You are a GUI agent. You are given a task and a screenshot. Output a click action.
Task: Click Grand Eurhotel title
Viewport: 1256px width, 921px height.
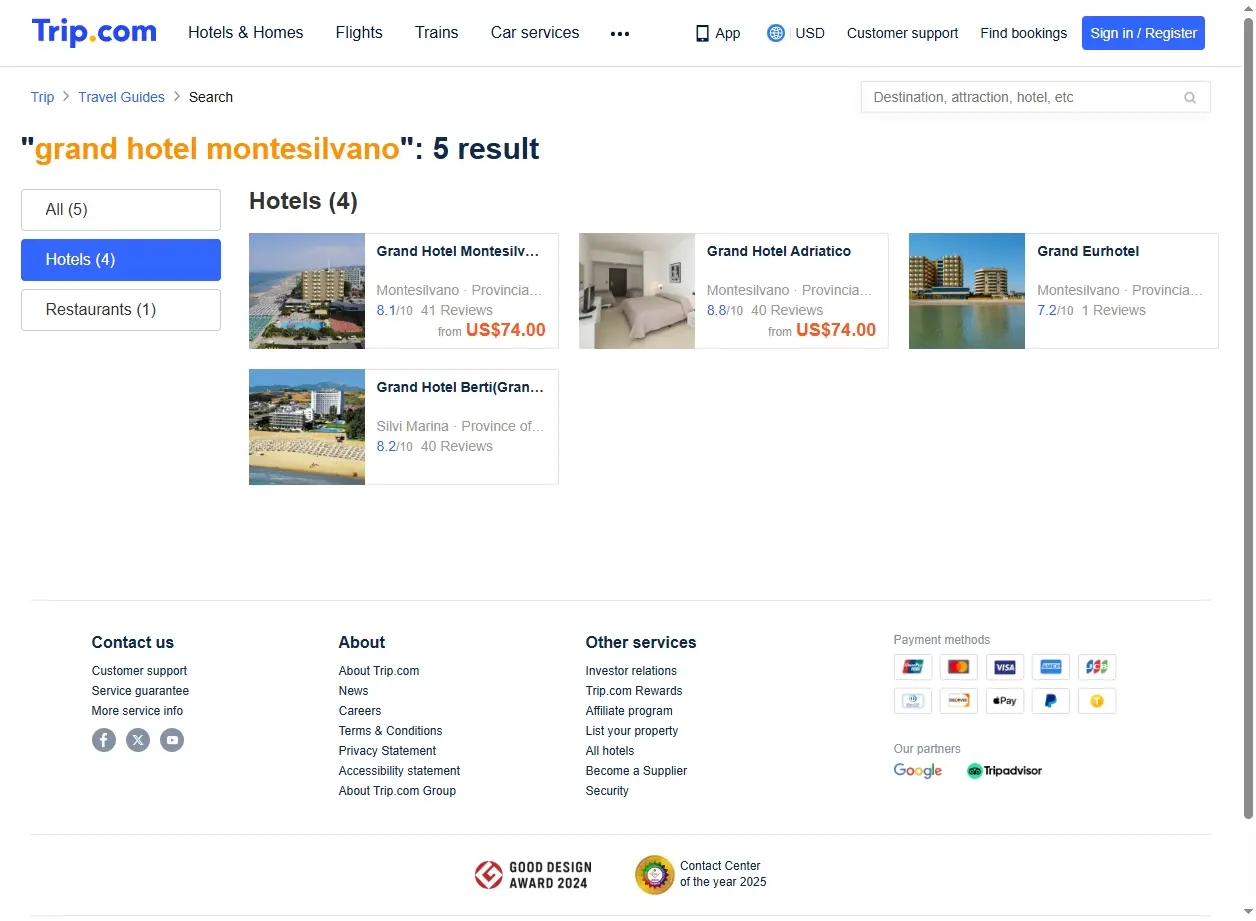(1088, 251)
